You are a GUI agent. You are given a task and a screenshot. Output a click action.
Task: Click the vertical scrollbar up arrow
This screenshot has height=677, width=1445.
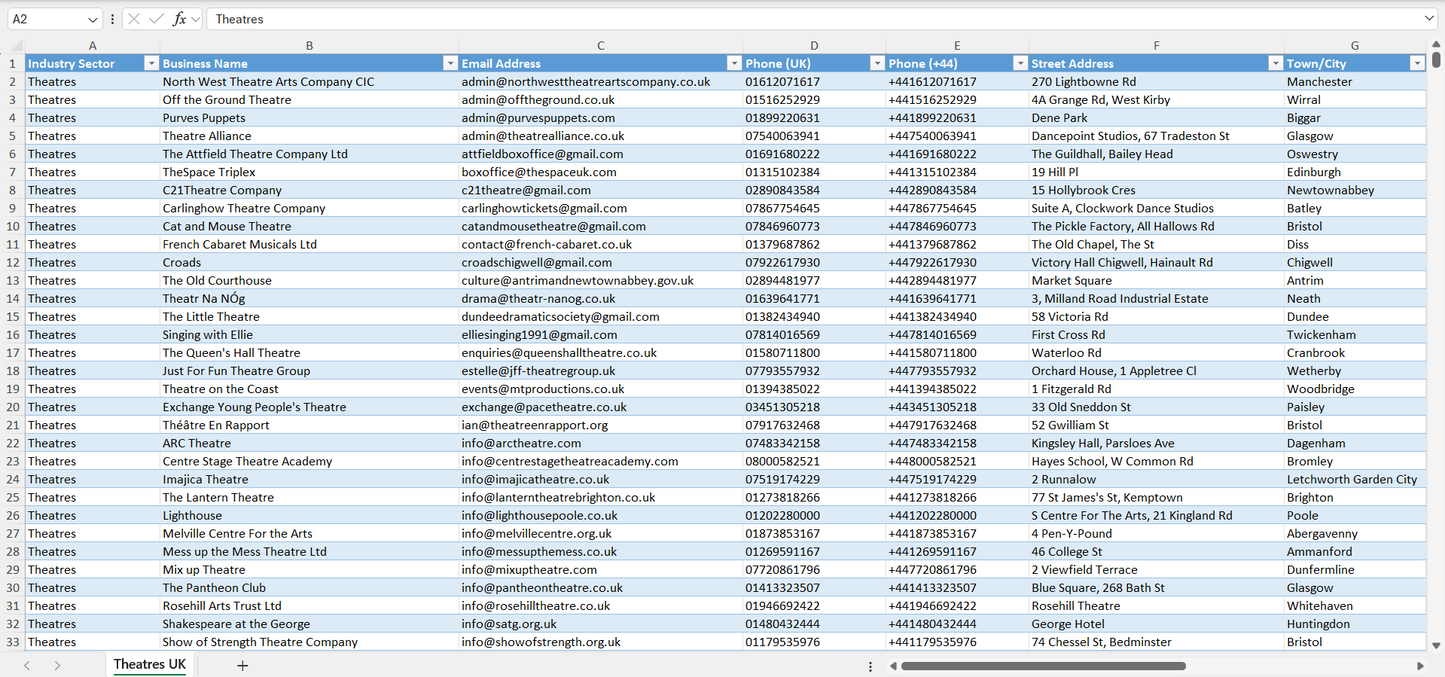pos(1436,44)
